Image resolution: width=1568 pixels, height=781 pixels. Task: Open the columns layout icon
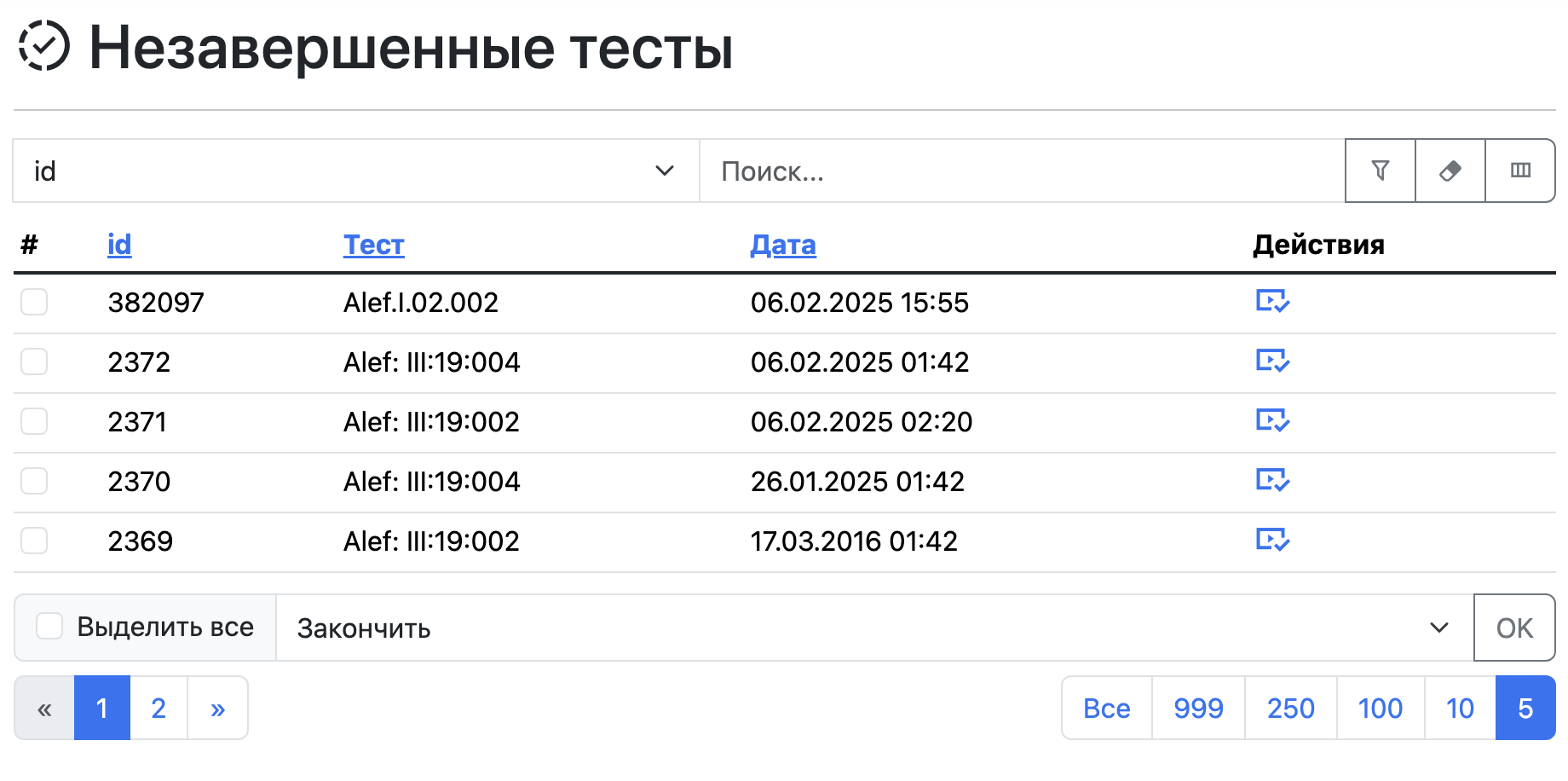[x=1520, y=171]
